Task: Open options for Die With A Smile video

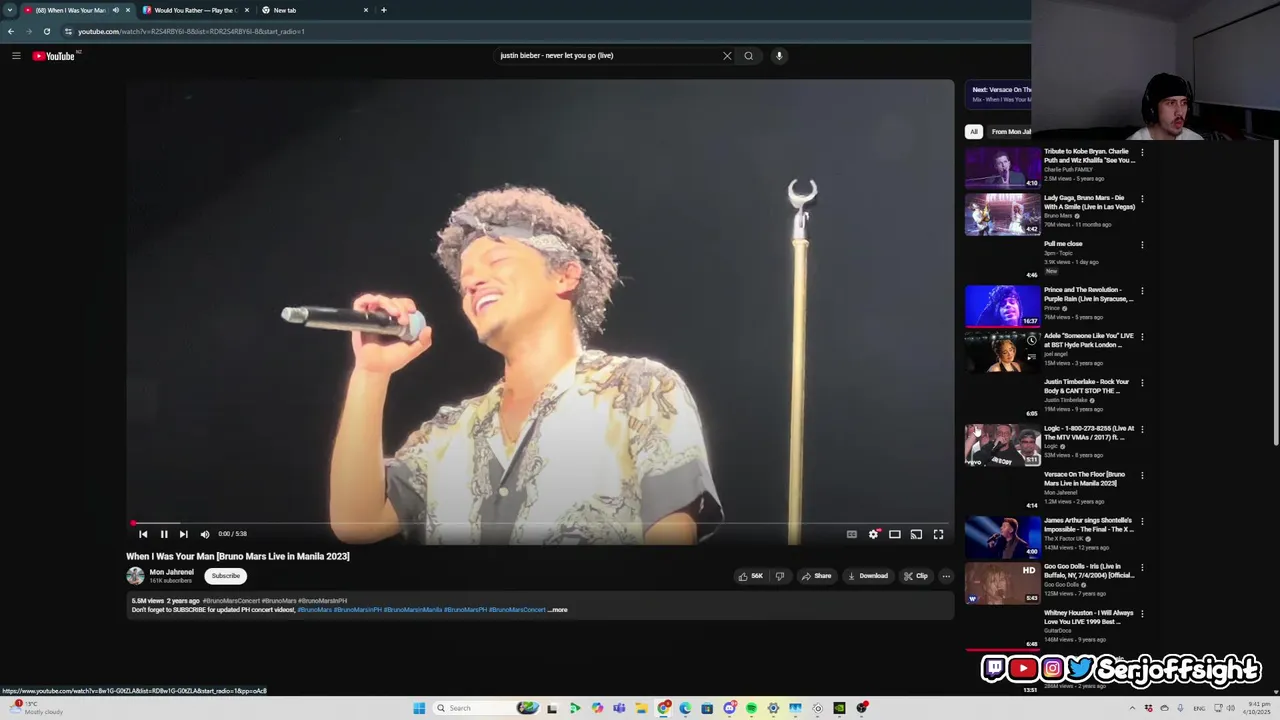Action: pyautogui.click(x=1142, y=199)
